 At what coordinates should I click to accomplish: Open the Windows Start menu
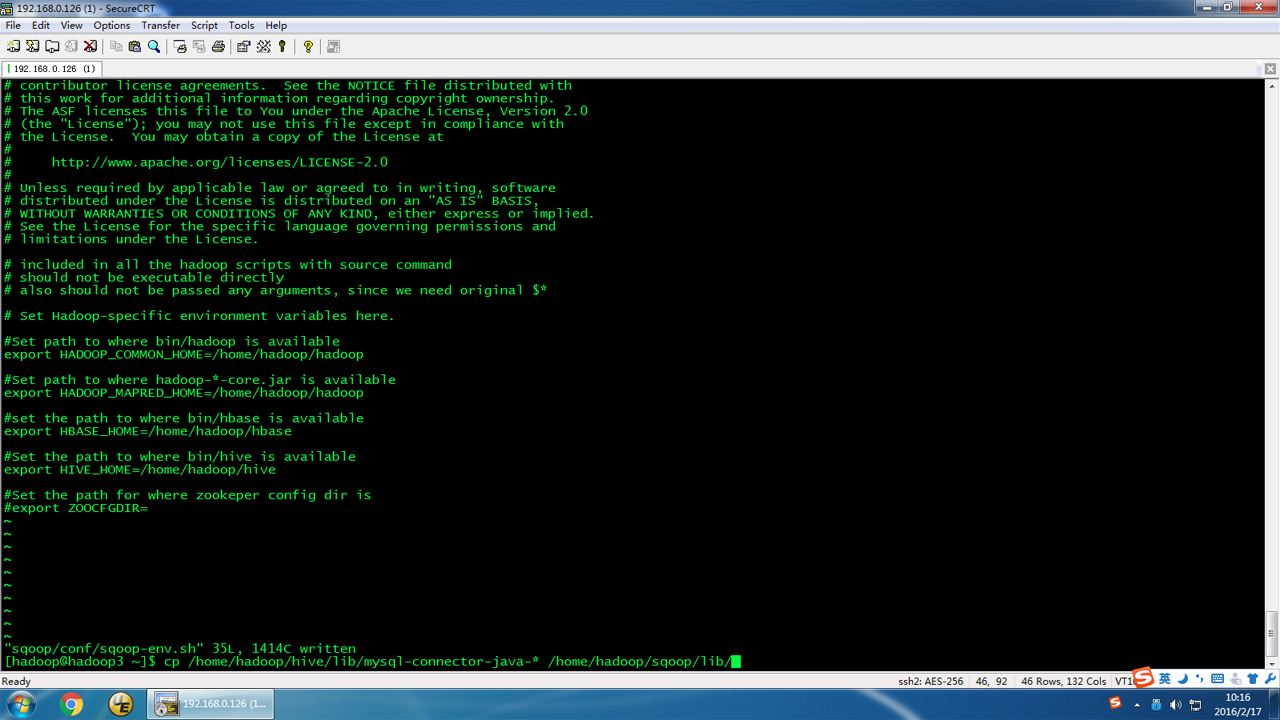[x=20, y=704]
